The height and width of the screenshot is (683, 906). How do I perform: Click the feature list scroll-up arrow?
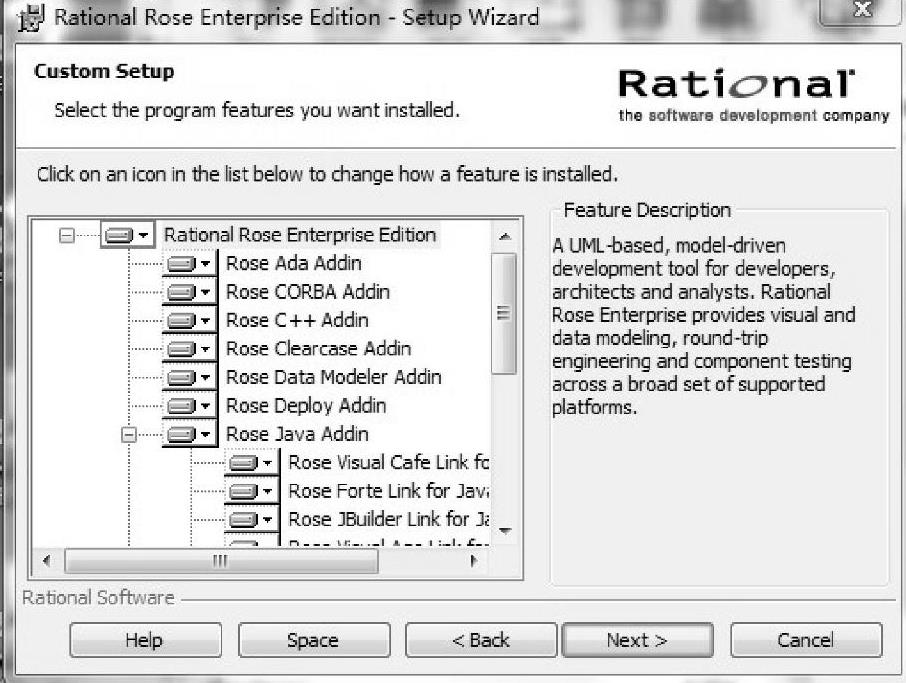[505, 236]
